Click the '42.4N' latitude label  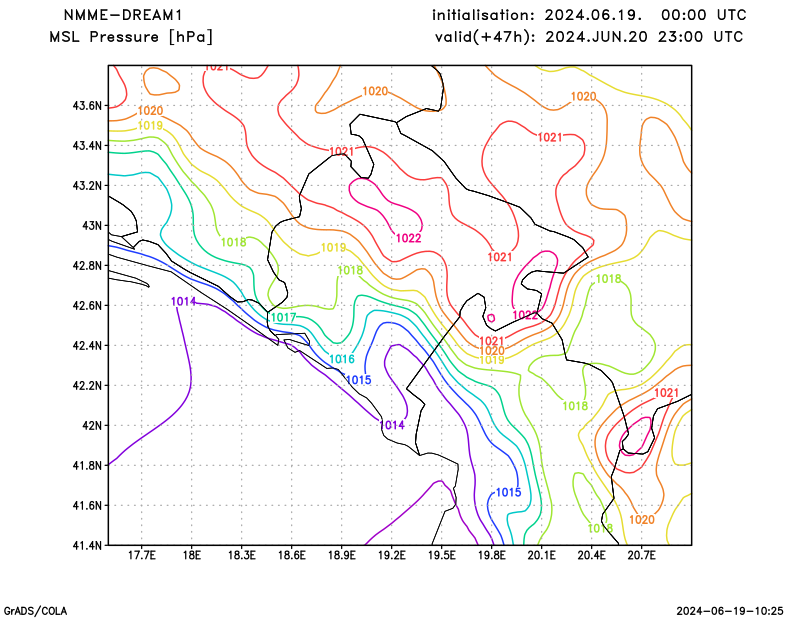pyautogui.click(x=87, y=345)
